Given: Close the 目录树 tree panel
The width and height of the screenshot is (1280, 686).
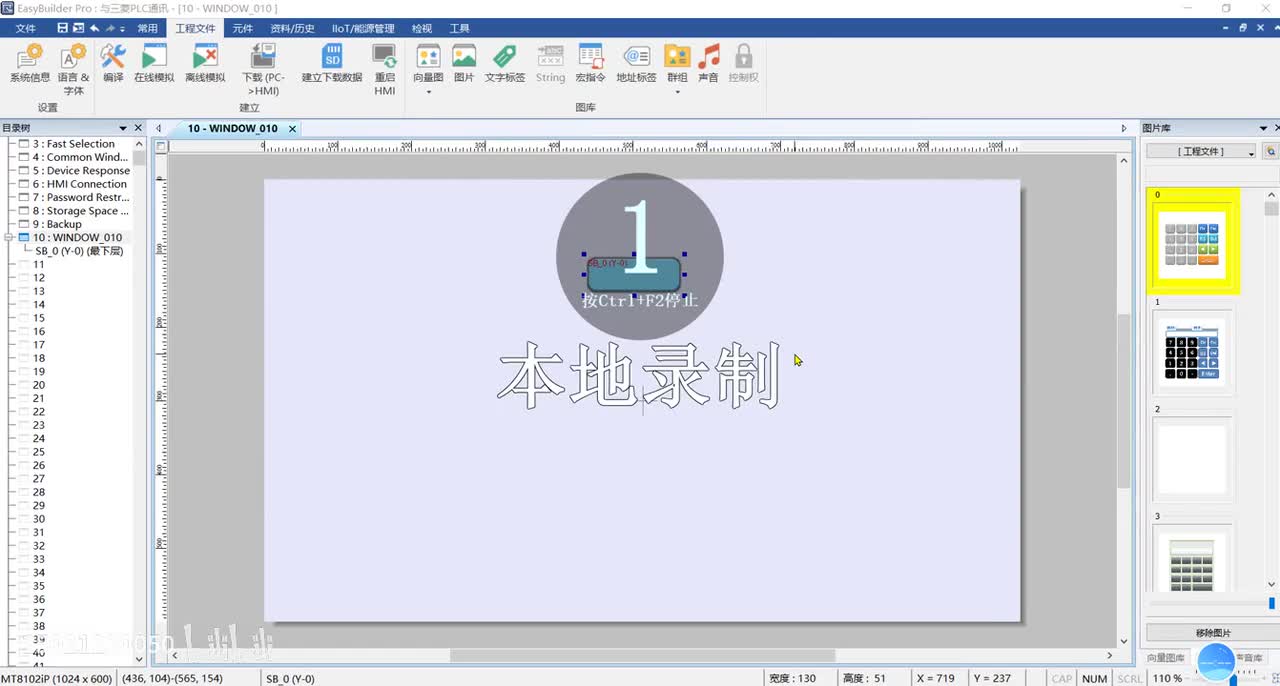Looking at the screenshot, I should point(138,128).
